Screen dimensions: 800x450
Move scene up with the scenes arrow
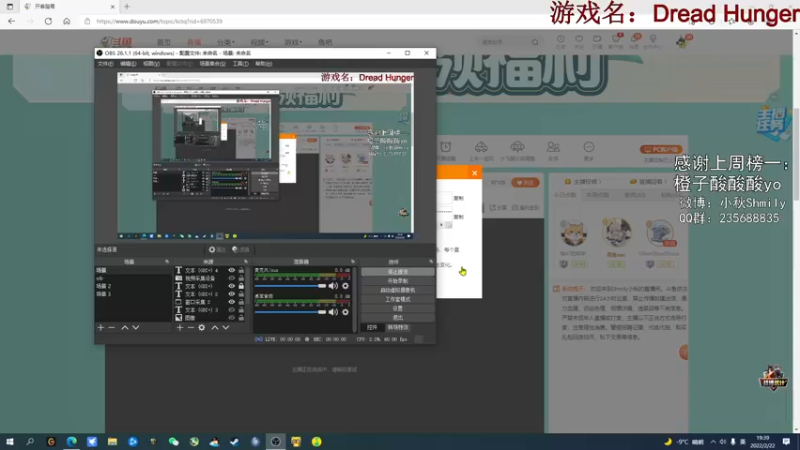pos(124,328)
